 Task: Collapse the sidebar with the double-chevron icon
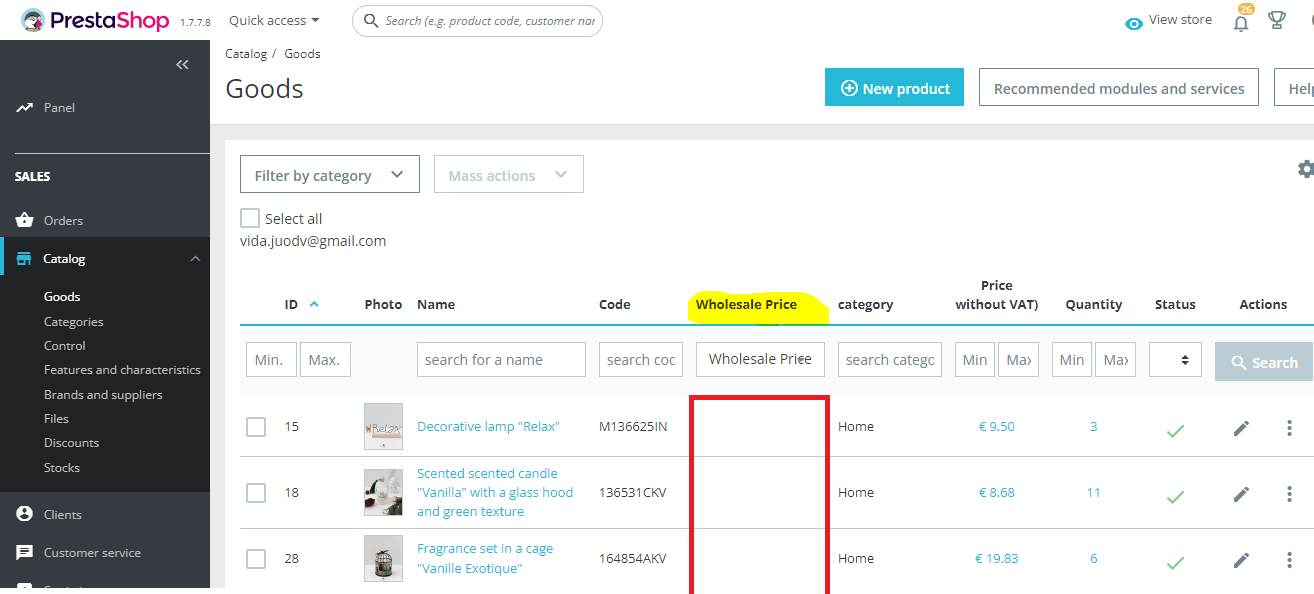[x=182, y=65]
